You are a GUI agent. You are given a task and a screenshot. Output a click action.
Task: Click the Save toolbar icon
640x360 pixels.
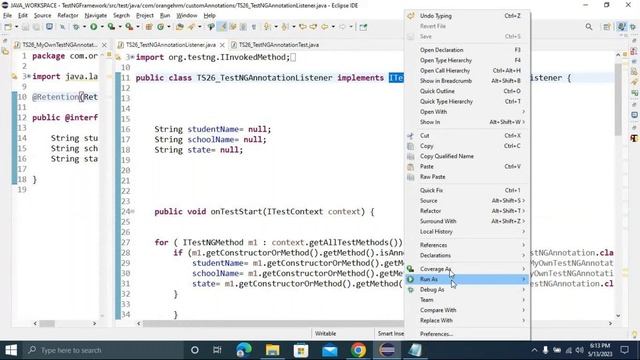(x=25, y=27)
